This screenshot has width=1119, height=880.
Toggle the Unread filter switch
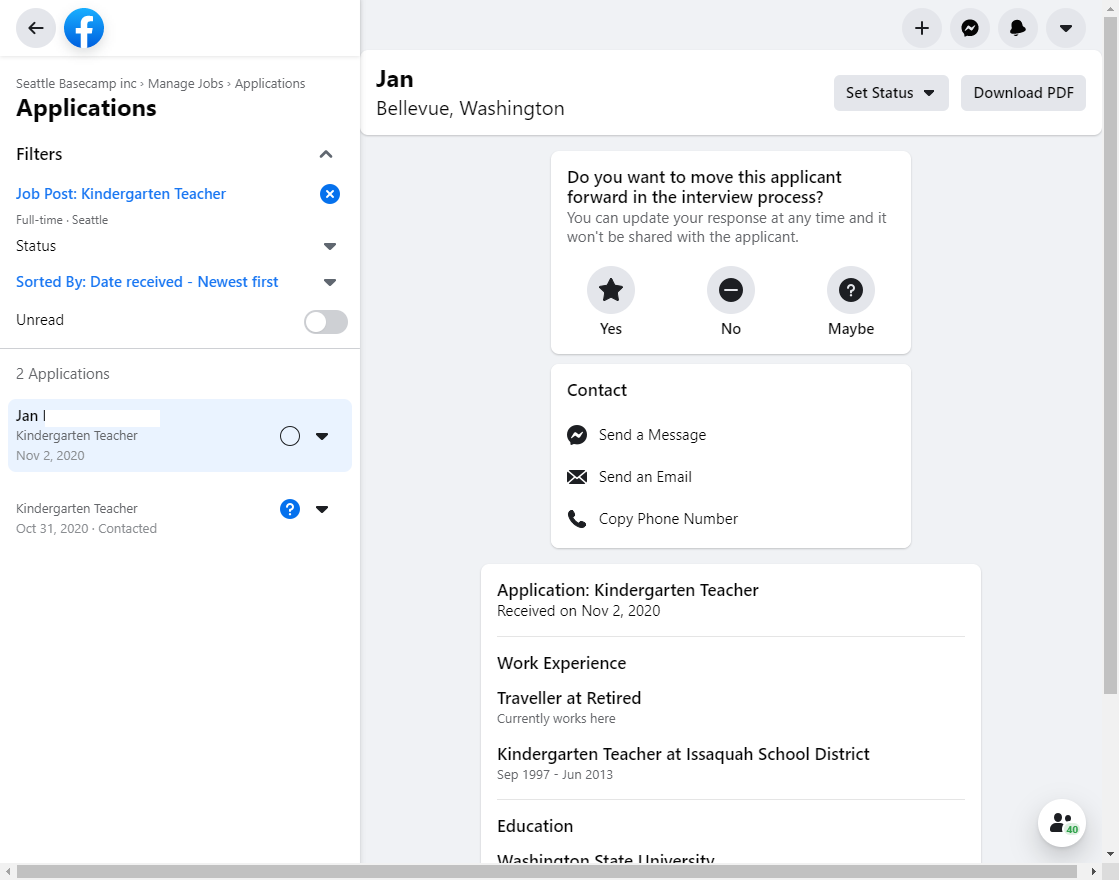[325, 320]
